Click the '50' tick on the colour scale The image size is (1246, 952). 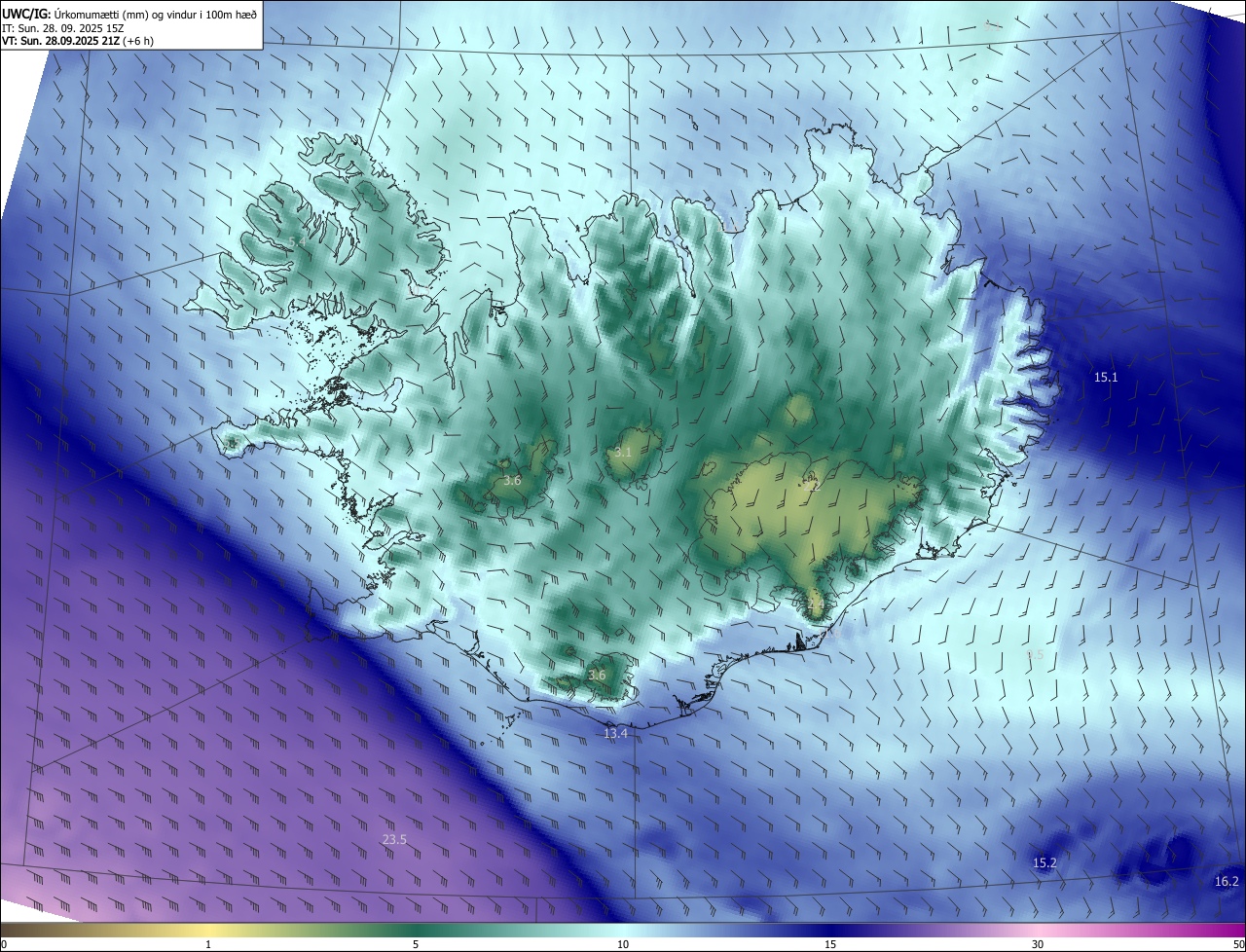tap(1238, 944)
